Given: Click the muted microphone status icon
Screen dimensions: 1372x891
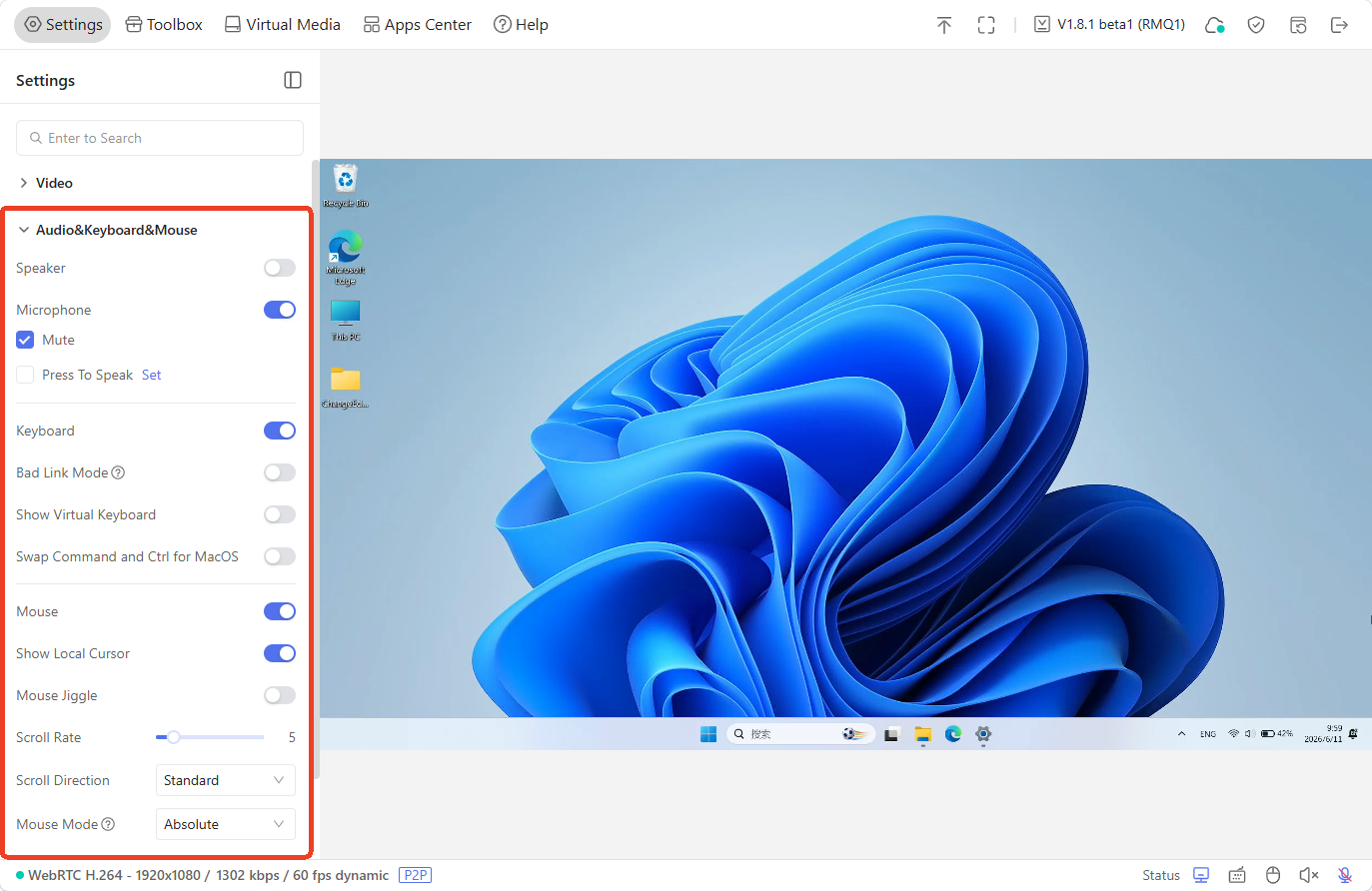Looking at the screenshot, I should [1345, 875].
